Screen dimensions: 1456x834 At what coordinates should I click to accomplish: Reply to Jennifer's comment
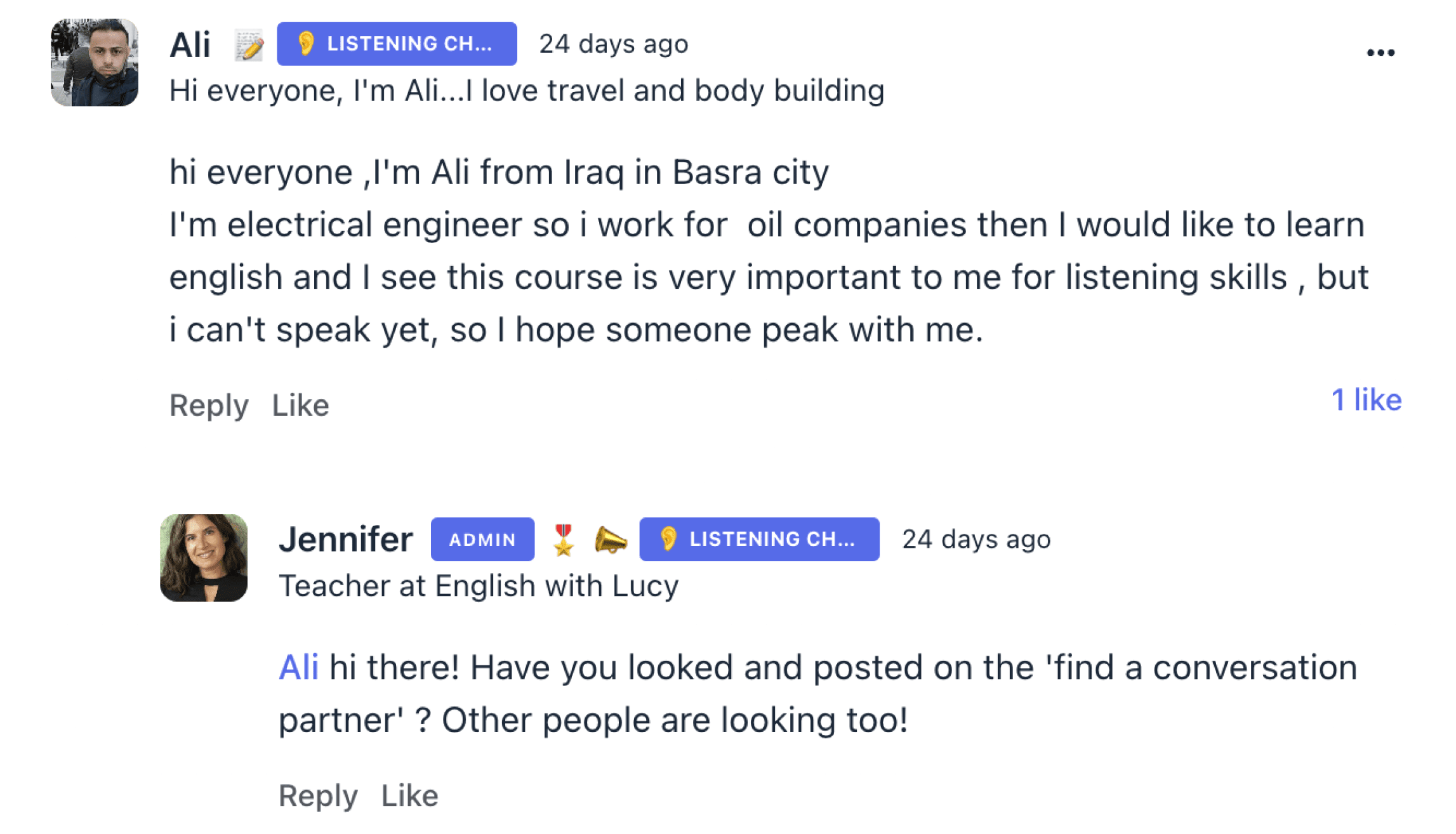318,795
